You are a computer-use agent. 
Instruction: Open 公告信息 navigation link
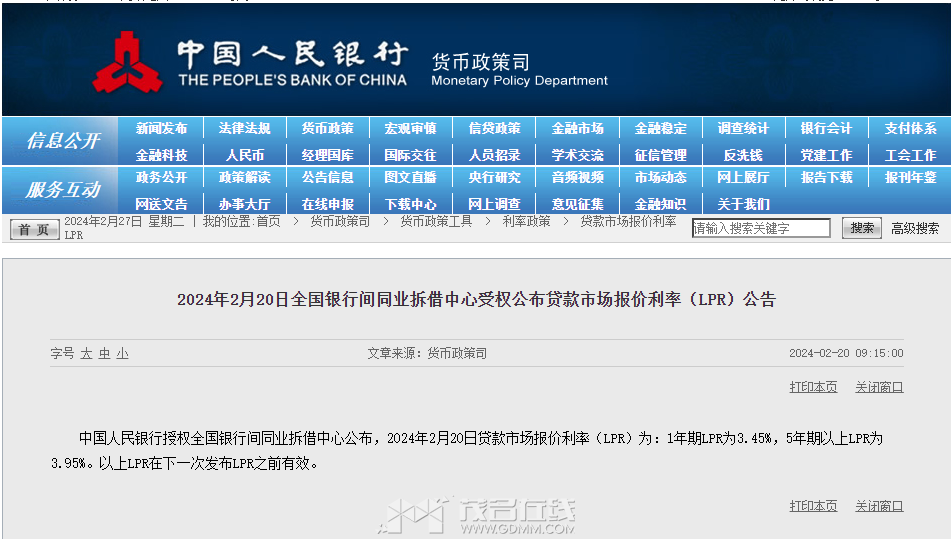point(328,178)
